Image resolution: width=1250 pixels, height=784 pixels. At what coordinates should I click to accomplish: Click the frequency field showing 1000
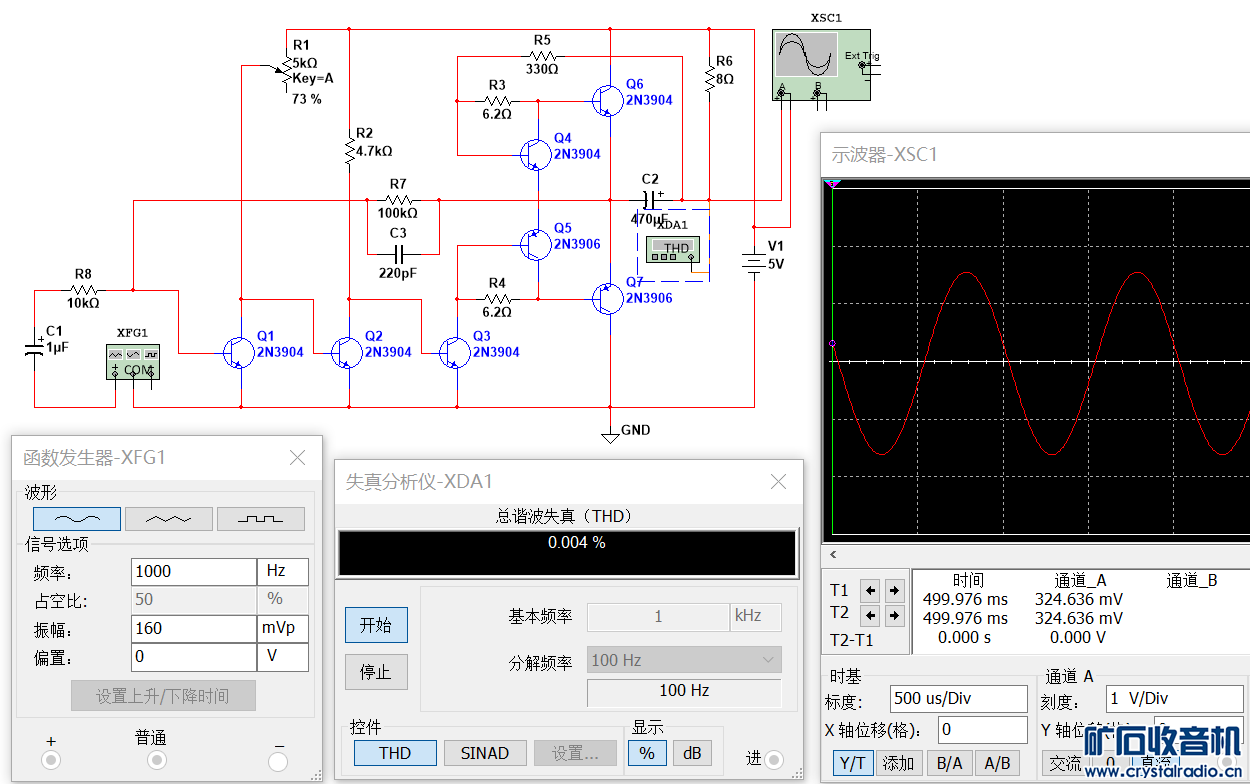point(194,571)
